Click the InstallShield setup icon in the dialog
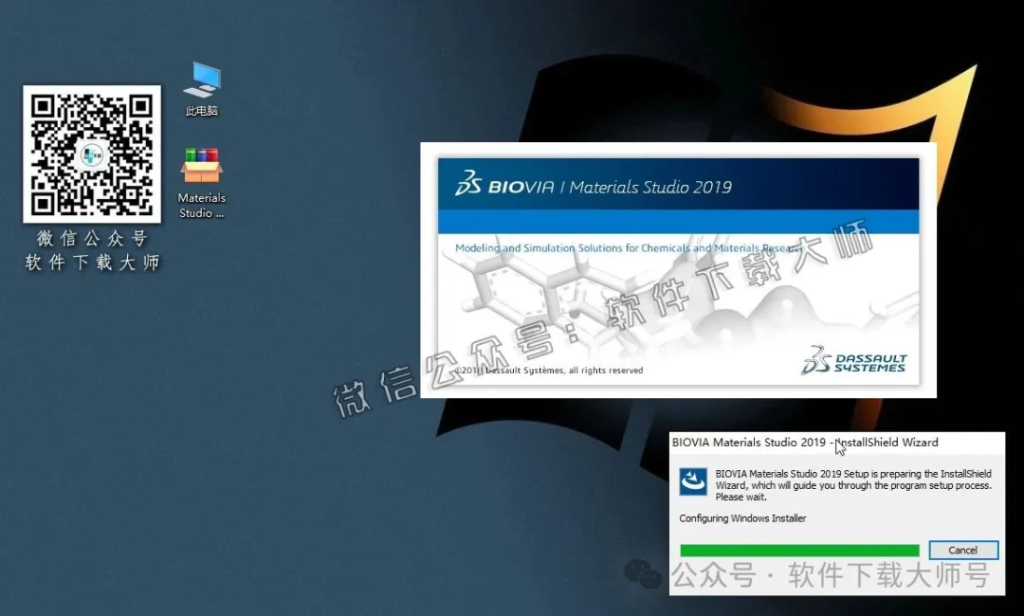Screen dimensions: 1024x616 pyautogui.click(x=693, y=482)
